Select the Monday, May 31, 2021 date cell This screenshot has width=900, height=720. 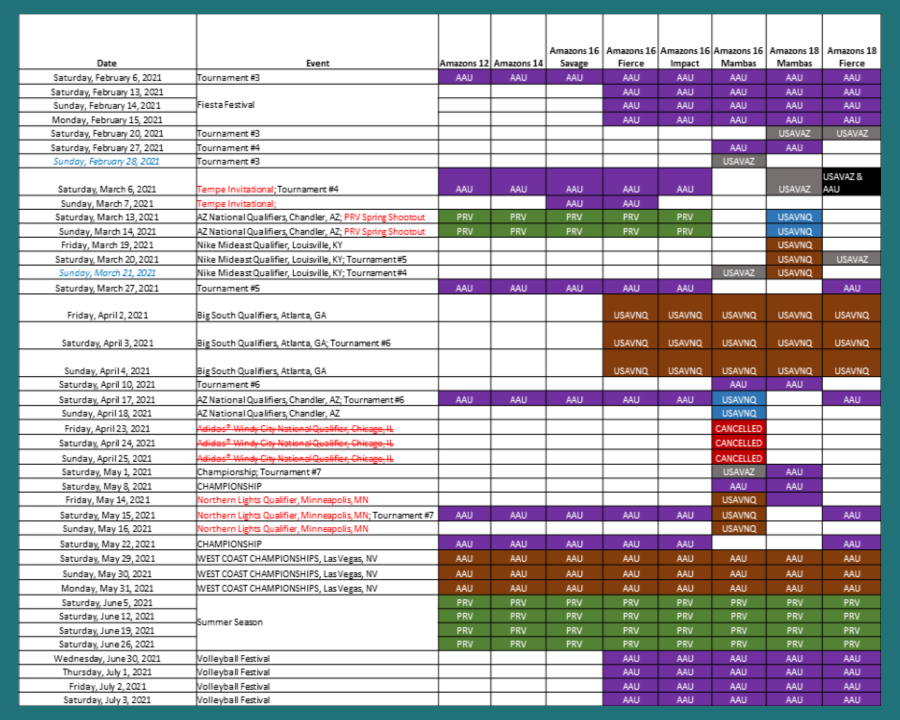[108, 588]
